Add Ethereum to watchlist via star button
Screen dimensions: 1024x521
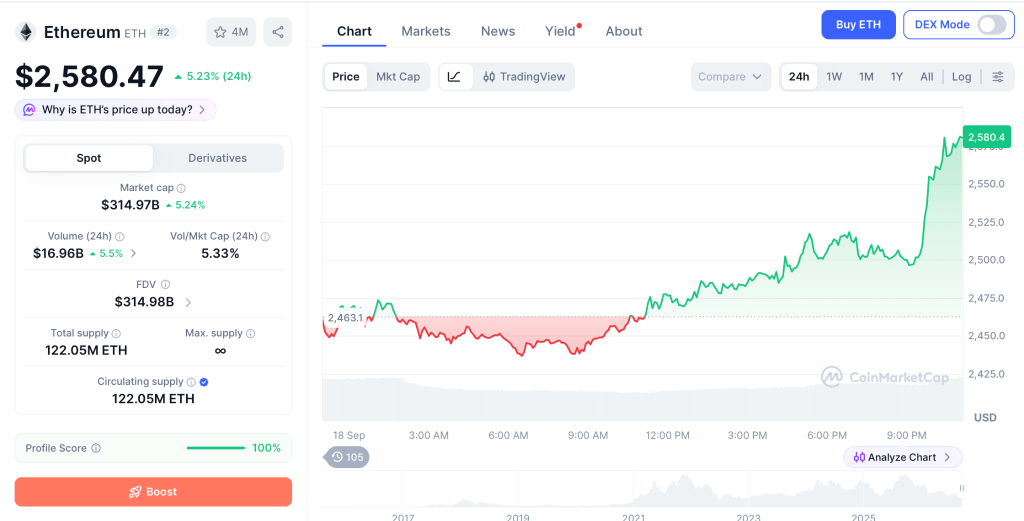click(x=231, y=32)
